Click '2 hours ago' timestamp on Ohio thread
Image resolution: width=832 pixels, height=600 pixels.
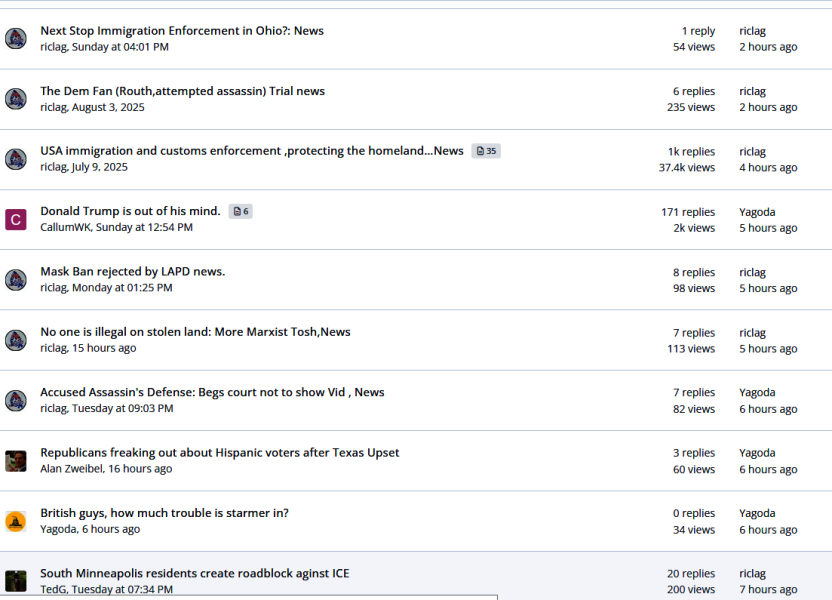click(x=768, y=47)
